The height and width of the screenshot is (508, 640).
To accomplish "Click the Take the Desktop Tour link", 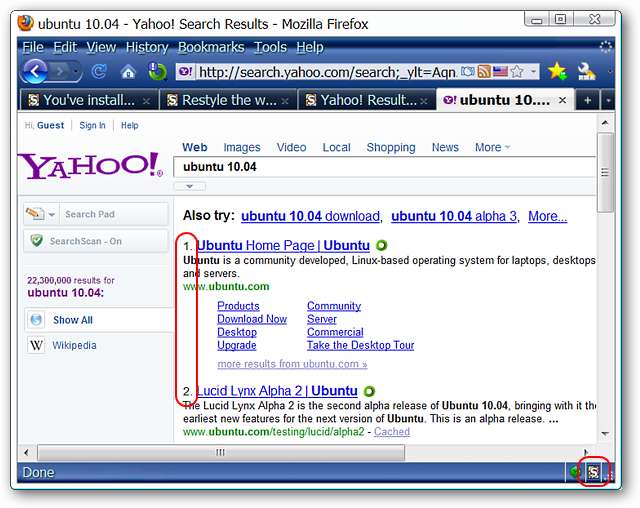I will (360, 345).
